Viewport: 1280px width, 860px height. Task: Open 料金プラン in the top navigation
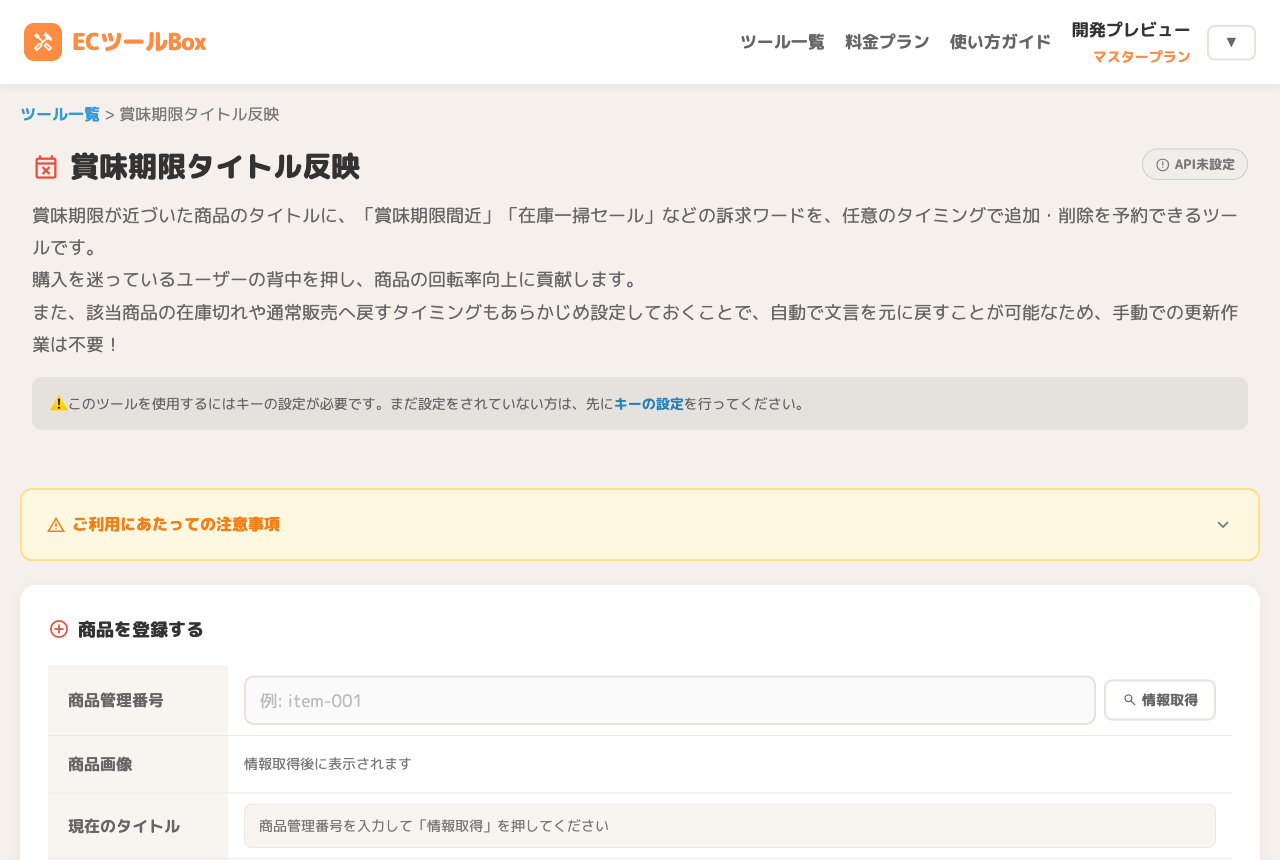coord(887,42)
